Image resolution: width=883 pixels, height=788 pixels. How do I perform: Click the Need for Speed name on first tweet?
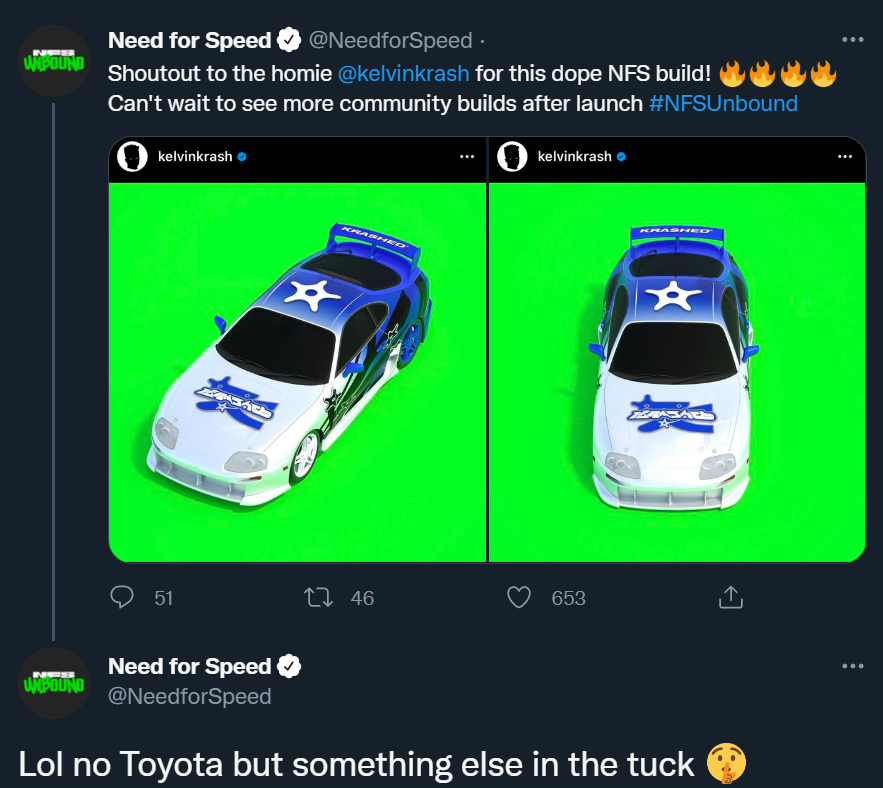coord(189,41)
